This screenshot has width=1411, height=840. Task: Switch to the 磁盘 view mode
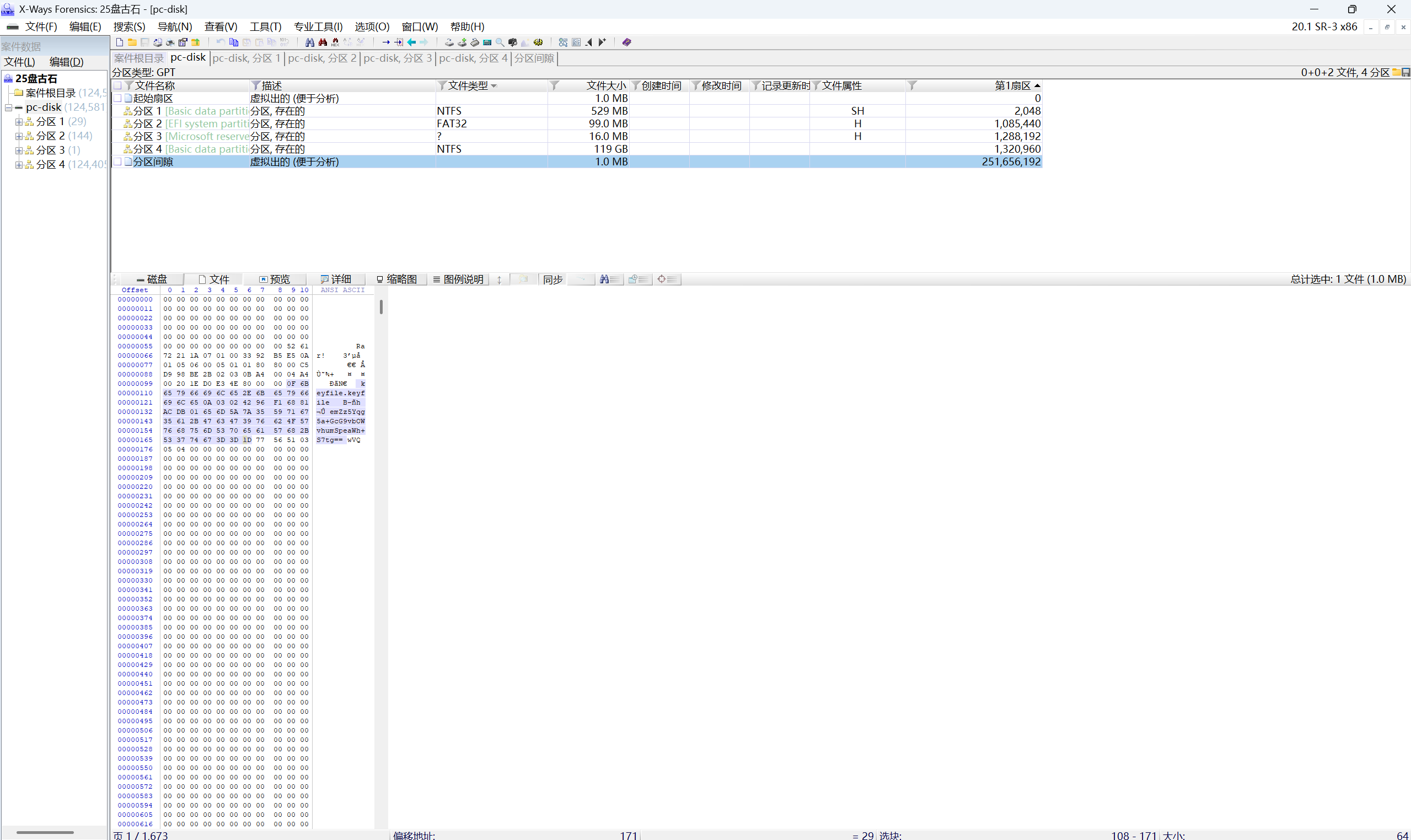click(152, 279)
